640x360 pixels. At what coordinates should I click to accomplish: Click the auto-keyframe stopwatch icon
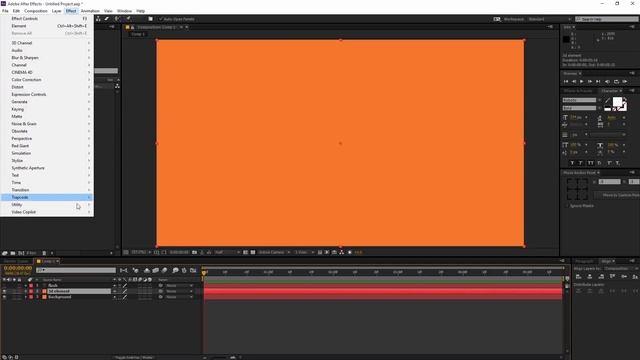(x=184, y=270)
